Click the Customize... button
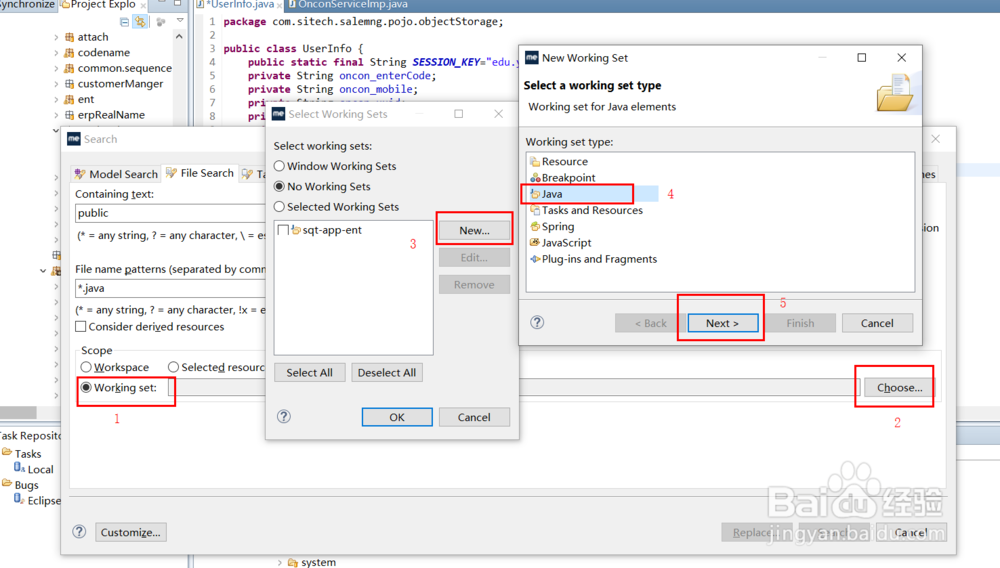 coord(131,532)
